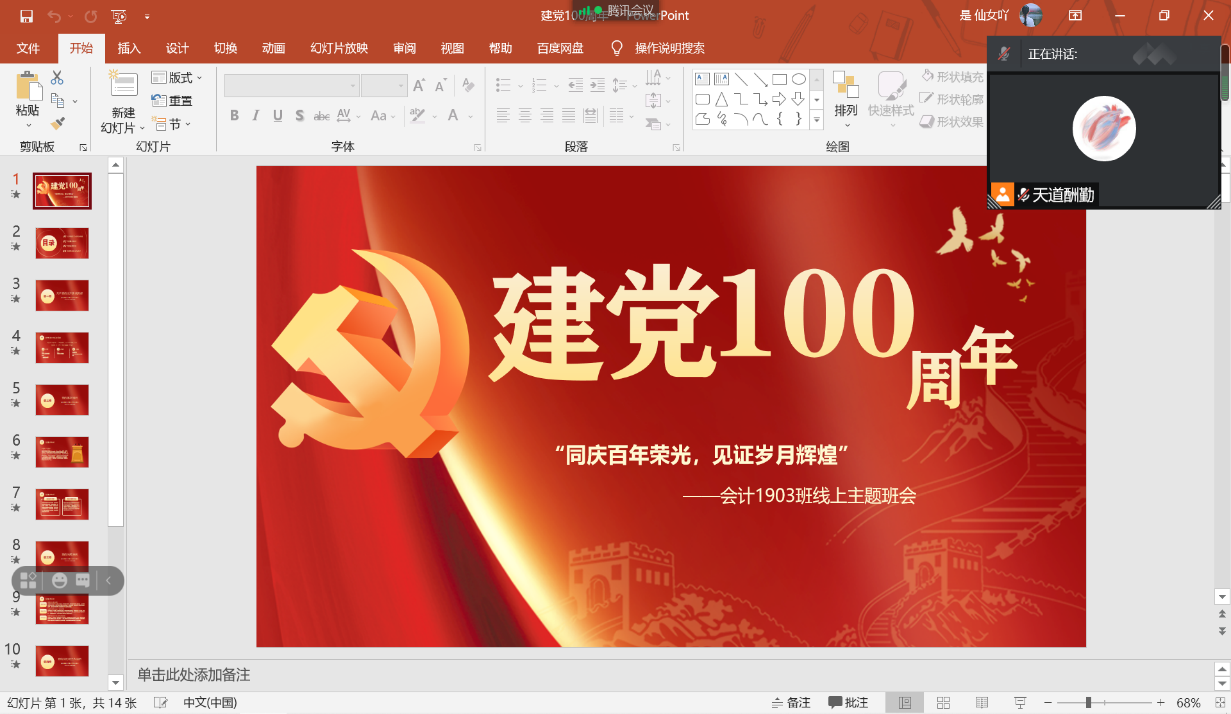This screenshot has height=714, width=1231.
Task: Select the Format Painter brush icon
Action: pyautogui.click(x=57, y=123)
